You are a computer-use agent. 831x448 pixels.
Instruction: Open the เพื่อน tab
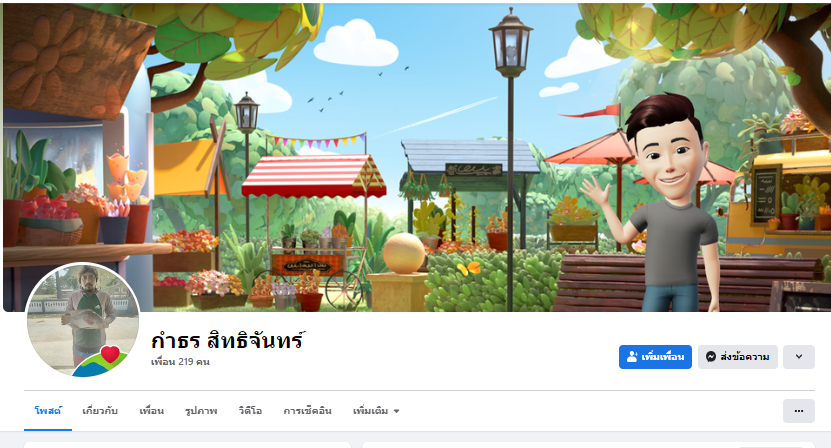[x=152, y=411]
